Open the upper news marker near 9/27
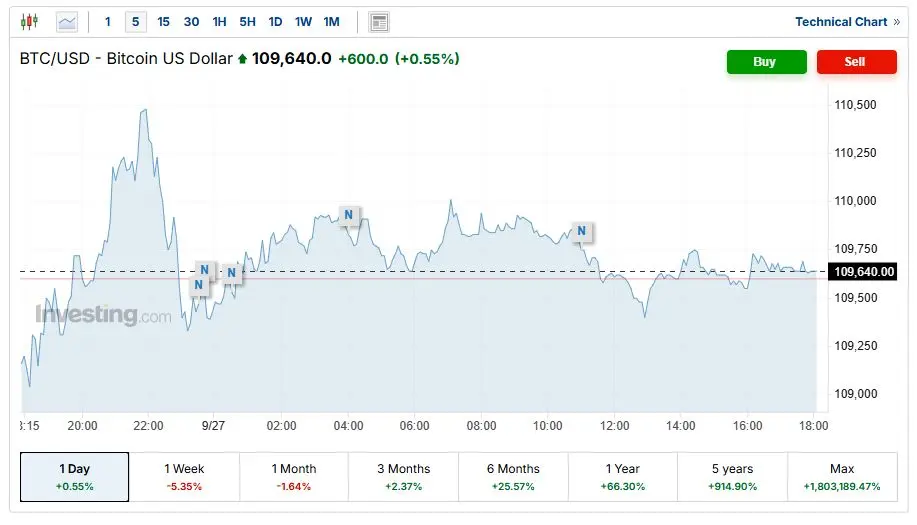 (205, 270)
